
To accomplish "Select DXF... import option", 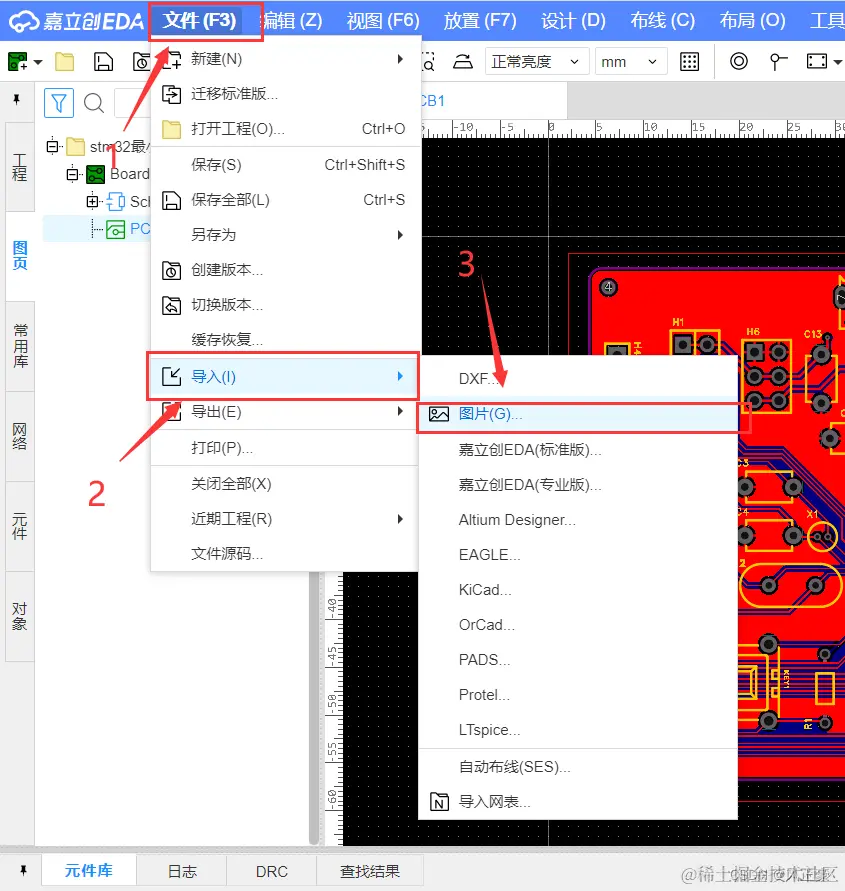I will 578,378.
